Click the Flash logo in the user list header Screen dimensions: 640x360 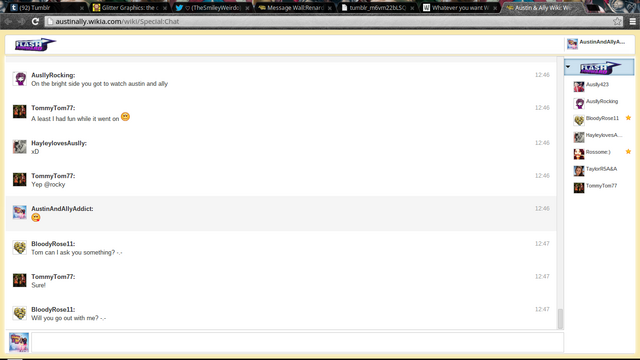pos(600,67)
